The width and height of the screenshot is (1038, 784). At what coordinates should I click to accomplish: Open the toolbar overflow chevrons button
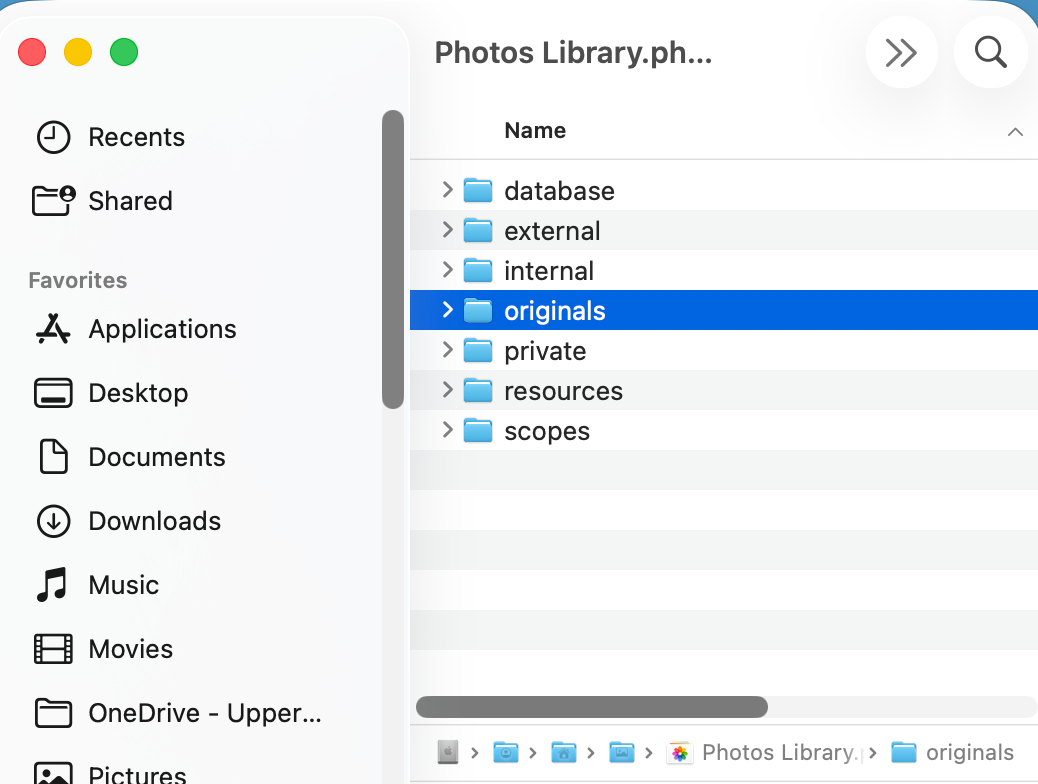pos(901,52)
